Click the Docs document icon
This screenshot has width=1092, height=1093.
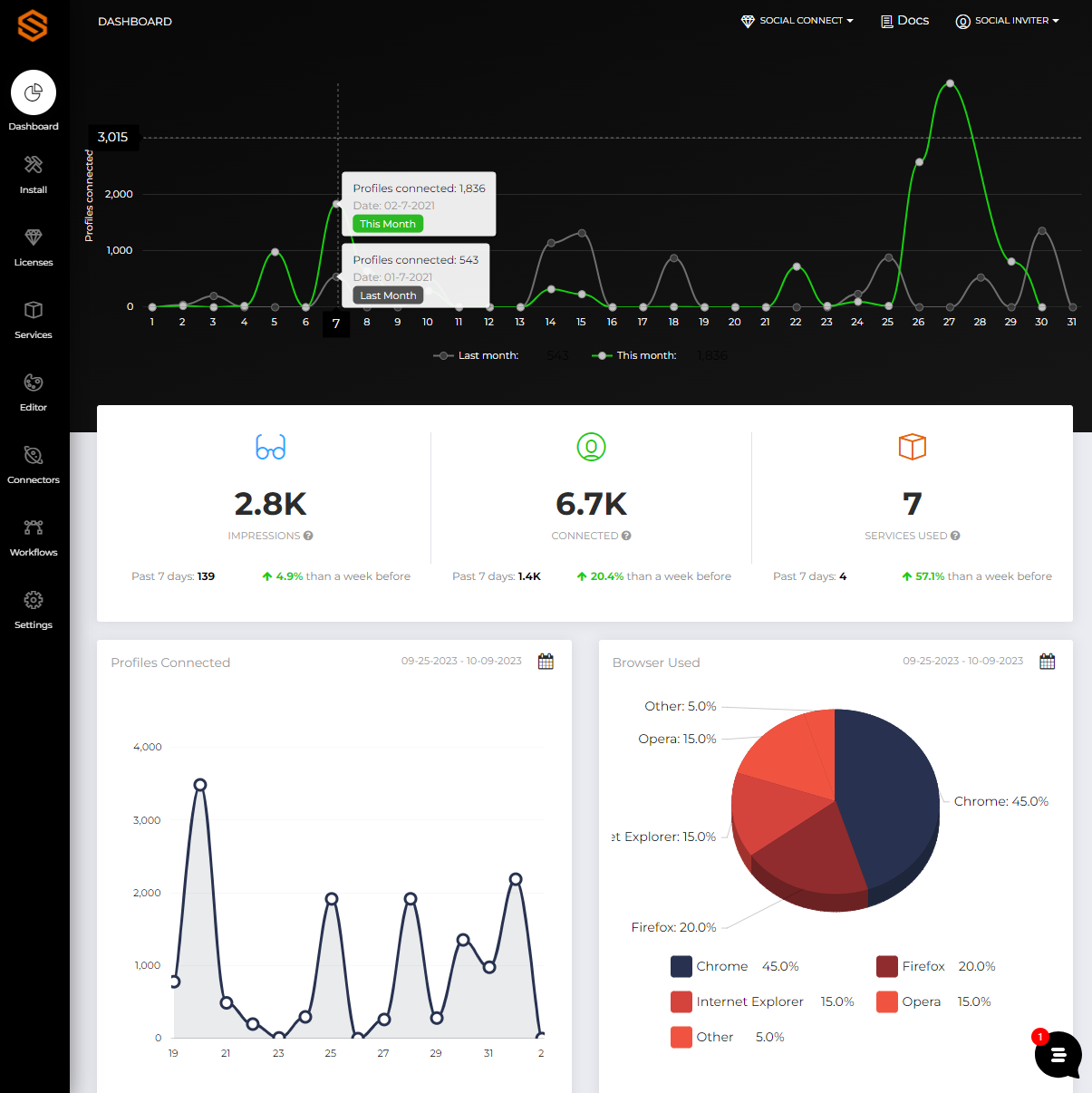tap(887, 21)
